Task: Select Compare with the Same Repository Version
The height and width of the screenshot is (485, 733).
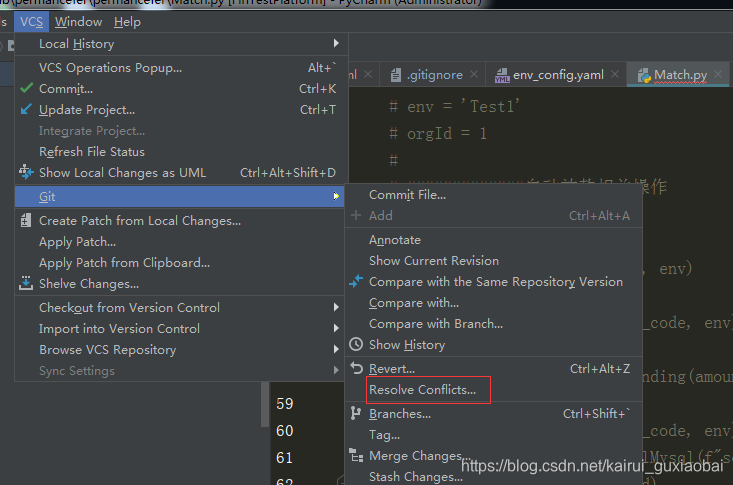Action: (x=494, y=282)
